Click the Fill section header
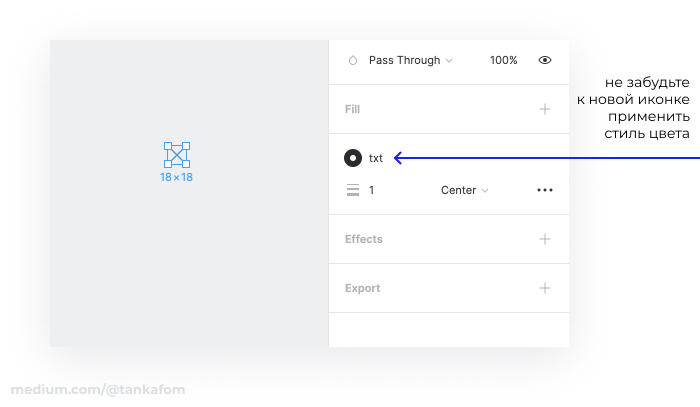 [x=352, y=109]
